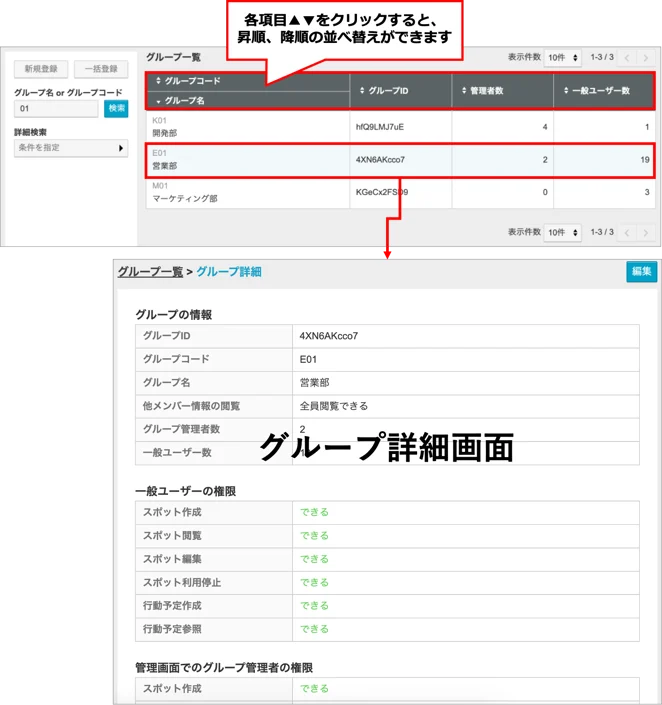Viewport: 662px width, 705px height.
Task: Go to previous page using bottom pager arrow
Action: (627, 232)
